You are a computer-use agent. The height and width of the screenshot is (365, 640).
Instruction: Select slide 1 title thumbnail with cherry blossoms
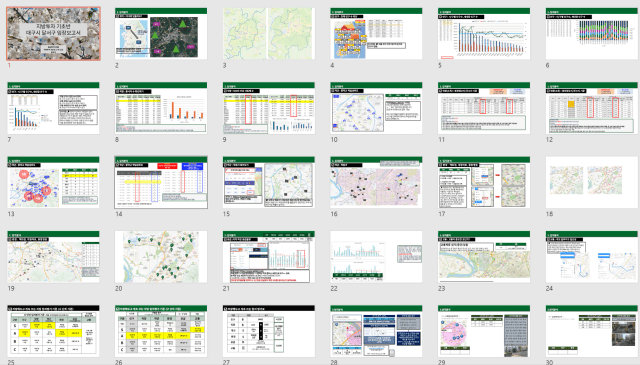coord(53,33)
